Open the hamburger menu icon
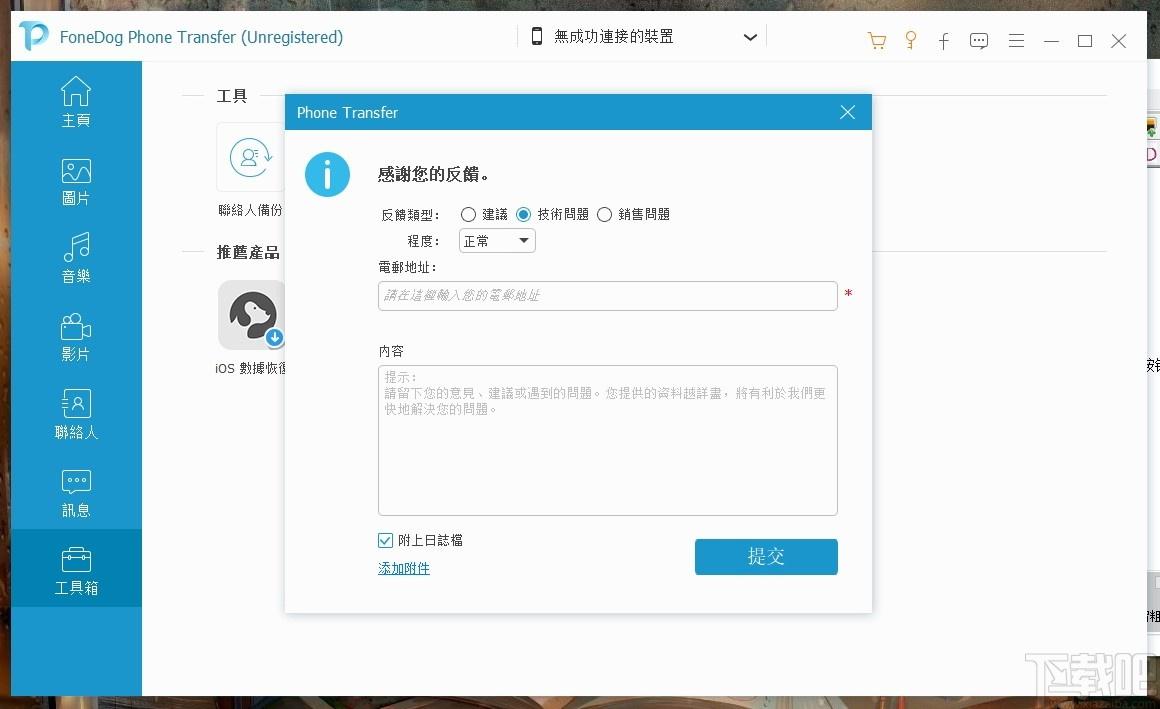Image resolution: width=1160 pixels, height=709 pixels. pos(1016,41)
